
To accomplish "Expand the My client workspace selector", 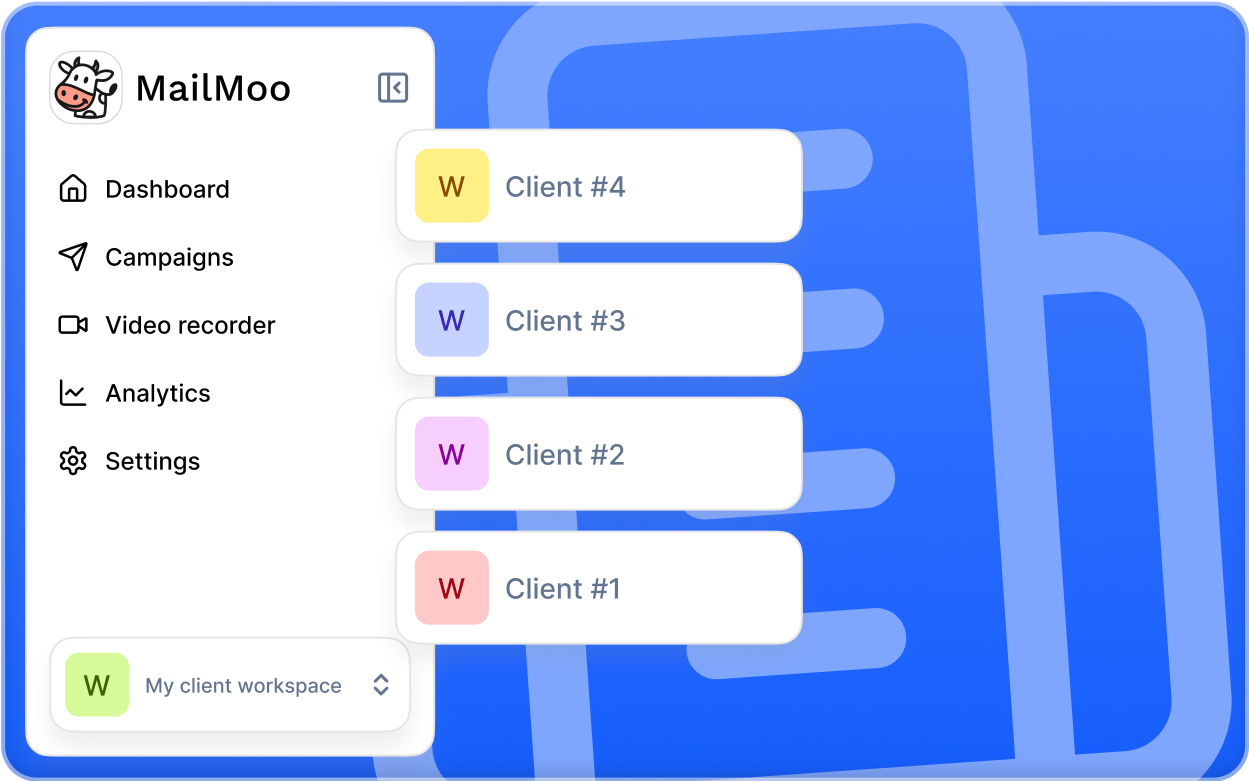I will (230, 685).
